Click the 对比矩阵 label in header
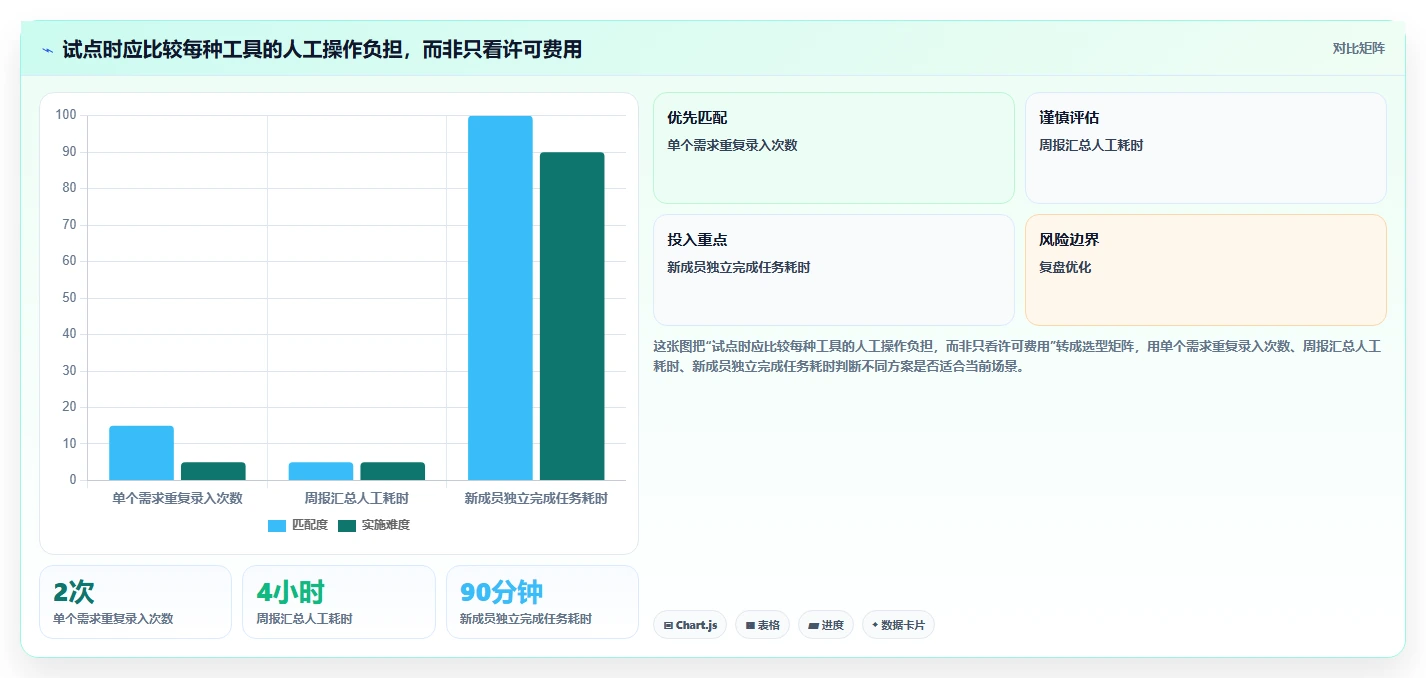 pyautogui.click(x=1359, y=49)
